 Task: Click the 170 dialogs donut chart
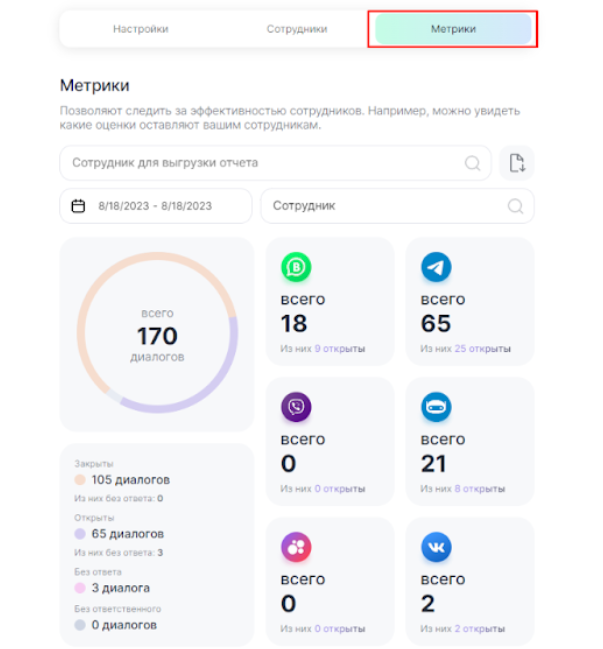(x=157, y=333)
